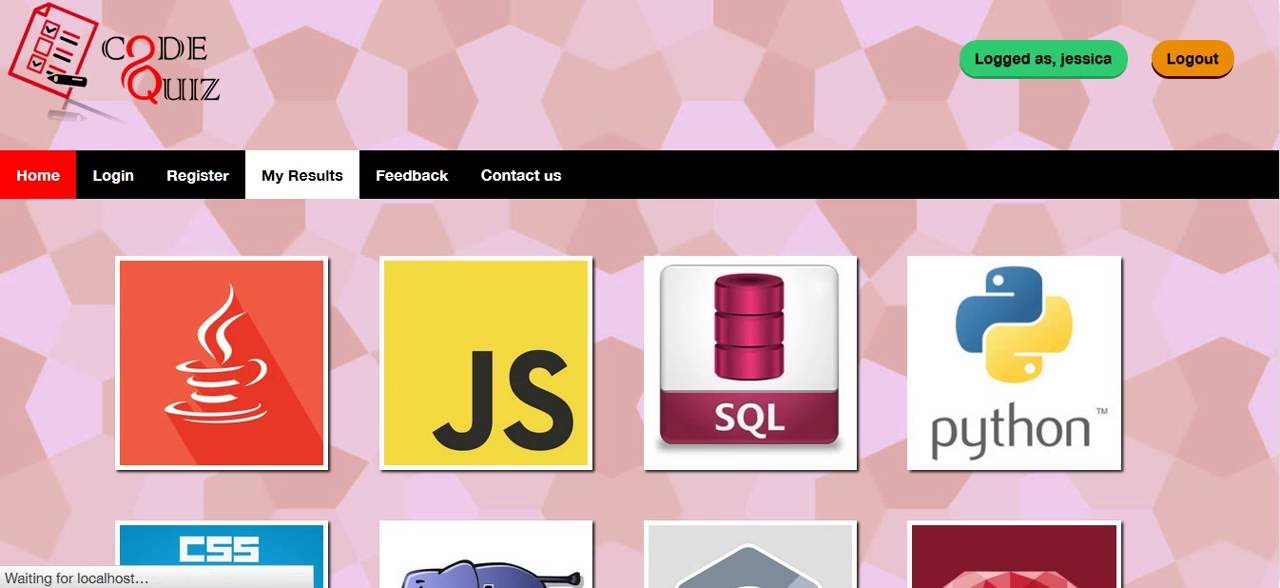Open the Feedback page
This screenshot has width=1280, height=588.
pyautogui.click(x=412, y=175)
